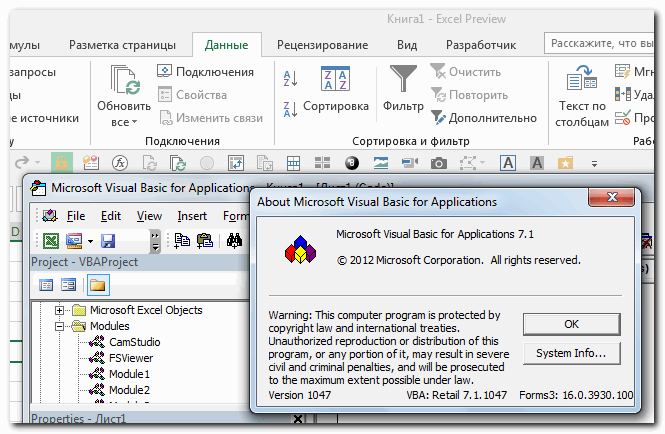Open Дополнительно advanced filter
Viewport: 665px width, 434px height.
[x=484, y=118]
